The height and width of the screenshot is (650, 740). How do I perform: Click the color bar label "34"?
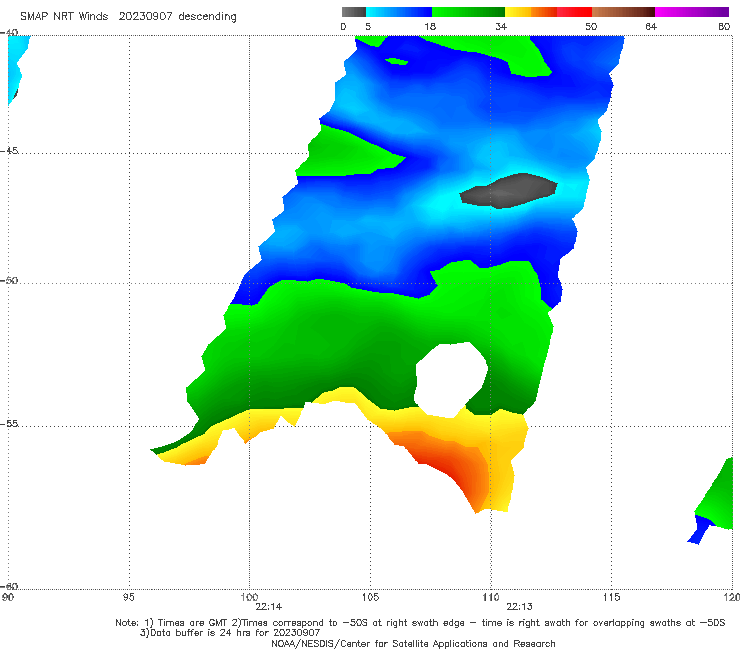[501, 27]
